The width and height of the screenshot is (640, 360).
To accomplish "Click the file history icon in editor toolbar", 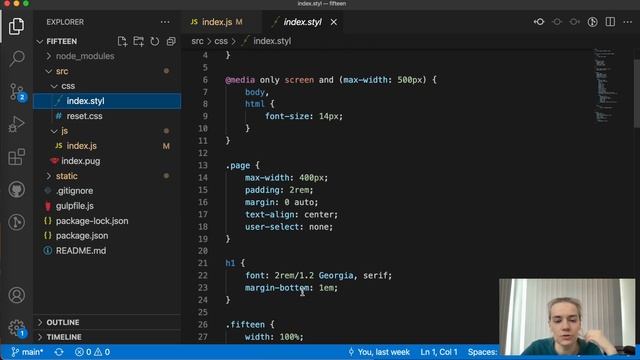I will (593, 22).
